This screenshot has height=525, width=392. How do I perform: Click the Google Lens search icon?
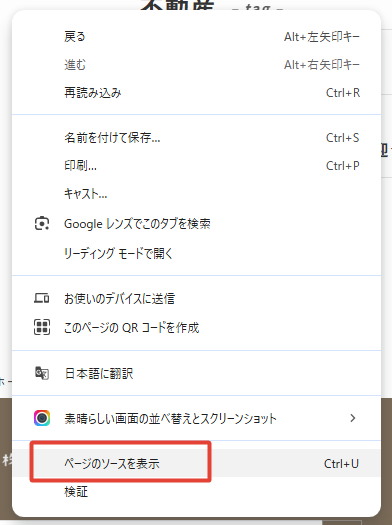click(42, 224)
